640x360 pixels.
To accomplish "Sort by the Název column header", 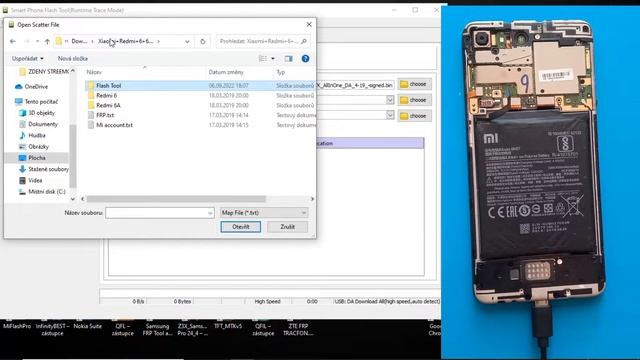I will point(94,72).
